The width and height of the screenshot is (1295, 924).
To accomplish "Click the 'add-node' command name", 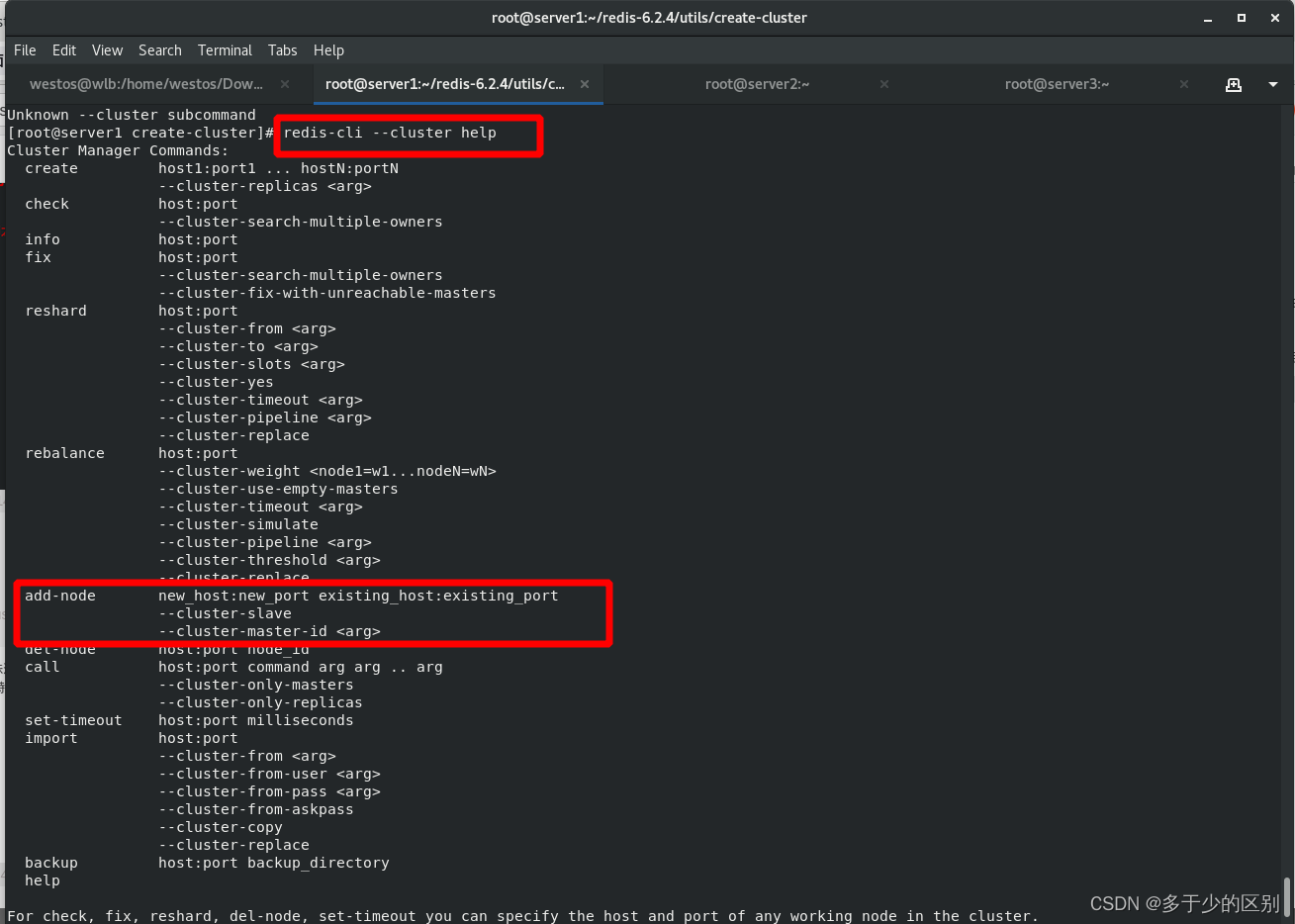I will coord(60,596).
